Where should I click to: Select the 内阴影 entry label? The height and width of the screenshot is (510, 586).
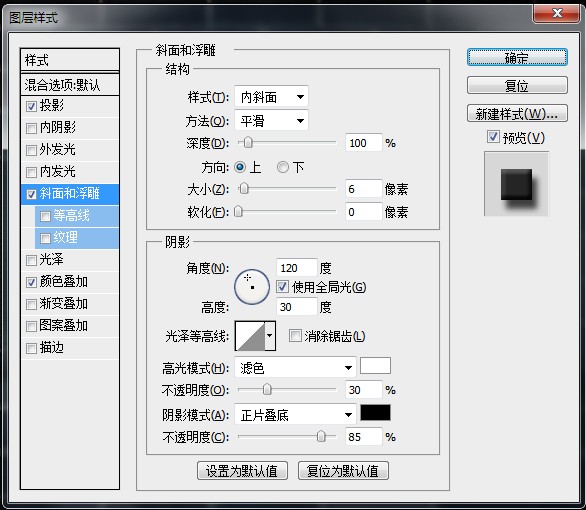[58, 127]
